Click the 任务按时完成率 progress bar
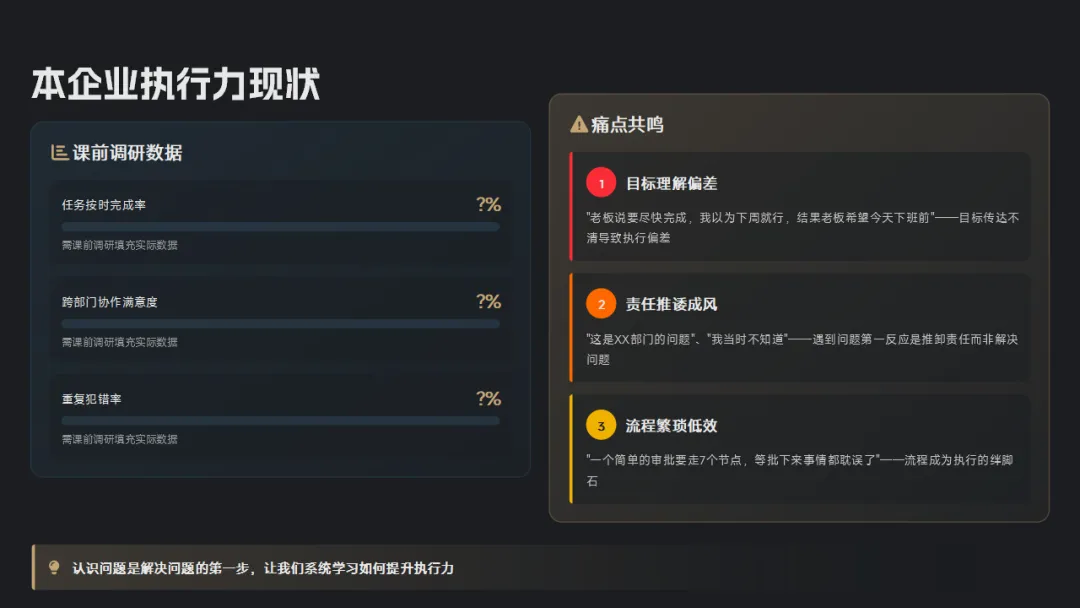 pyautogui.click(x=280, y=227)
